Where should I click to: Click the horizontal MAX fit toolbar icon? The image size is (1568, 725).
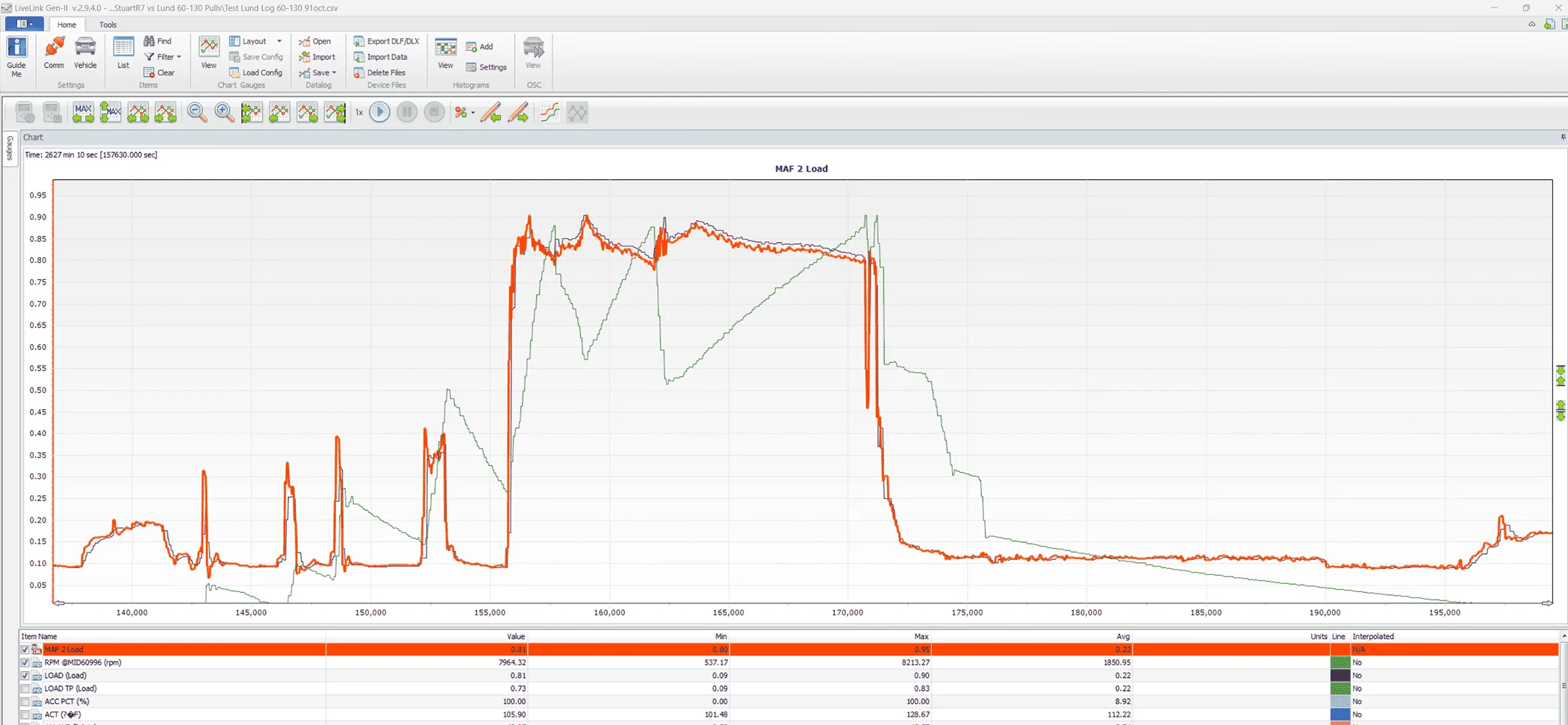pos(83,113)
